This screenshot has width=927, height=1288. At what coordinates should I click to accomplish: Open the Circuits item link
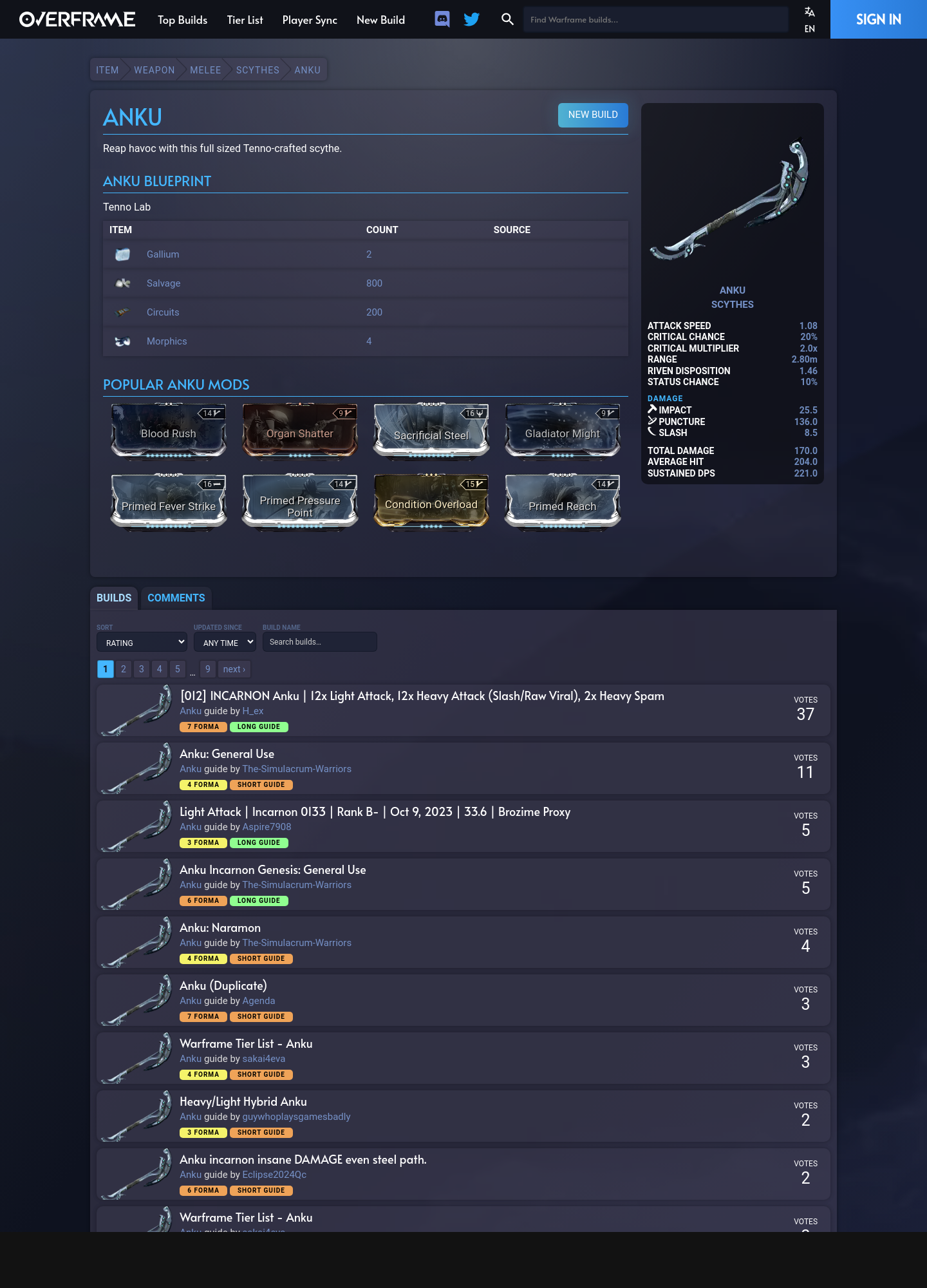click(x=163, y=312)
